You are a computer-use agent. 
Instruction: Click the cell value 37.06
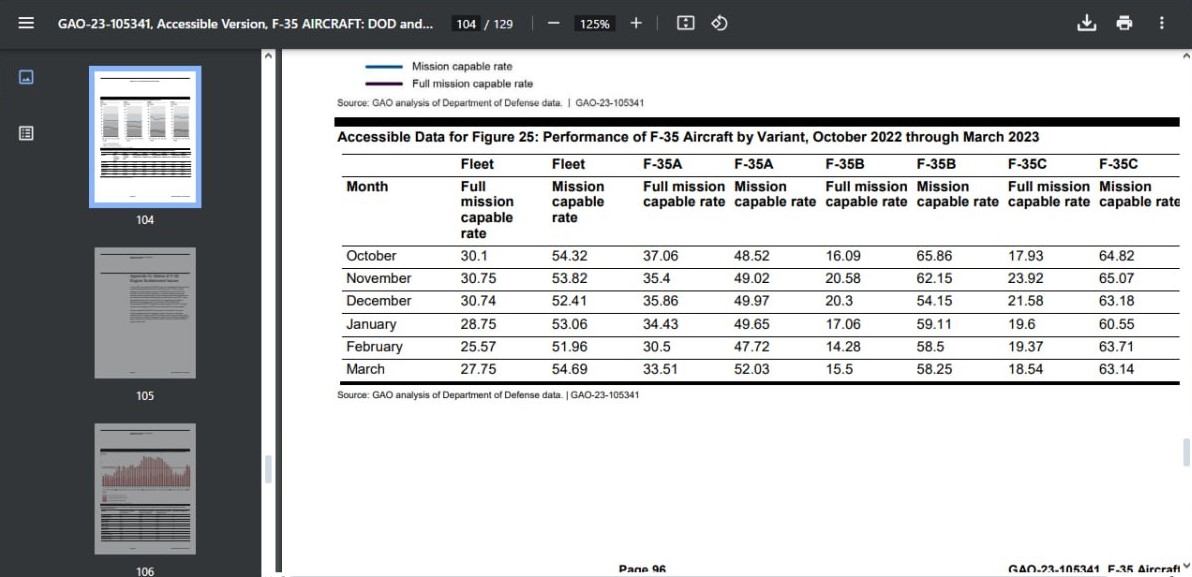point(661,256)
